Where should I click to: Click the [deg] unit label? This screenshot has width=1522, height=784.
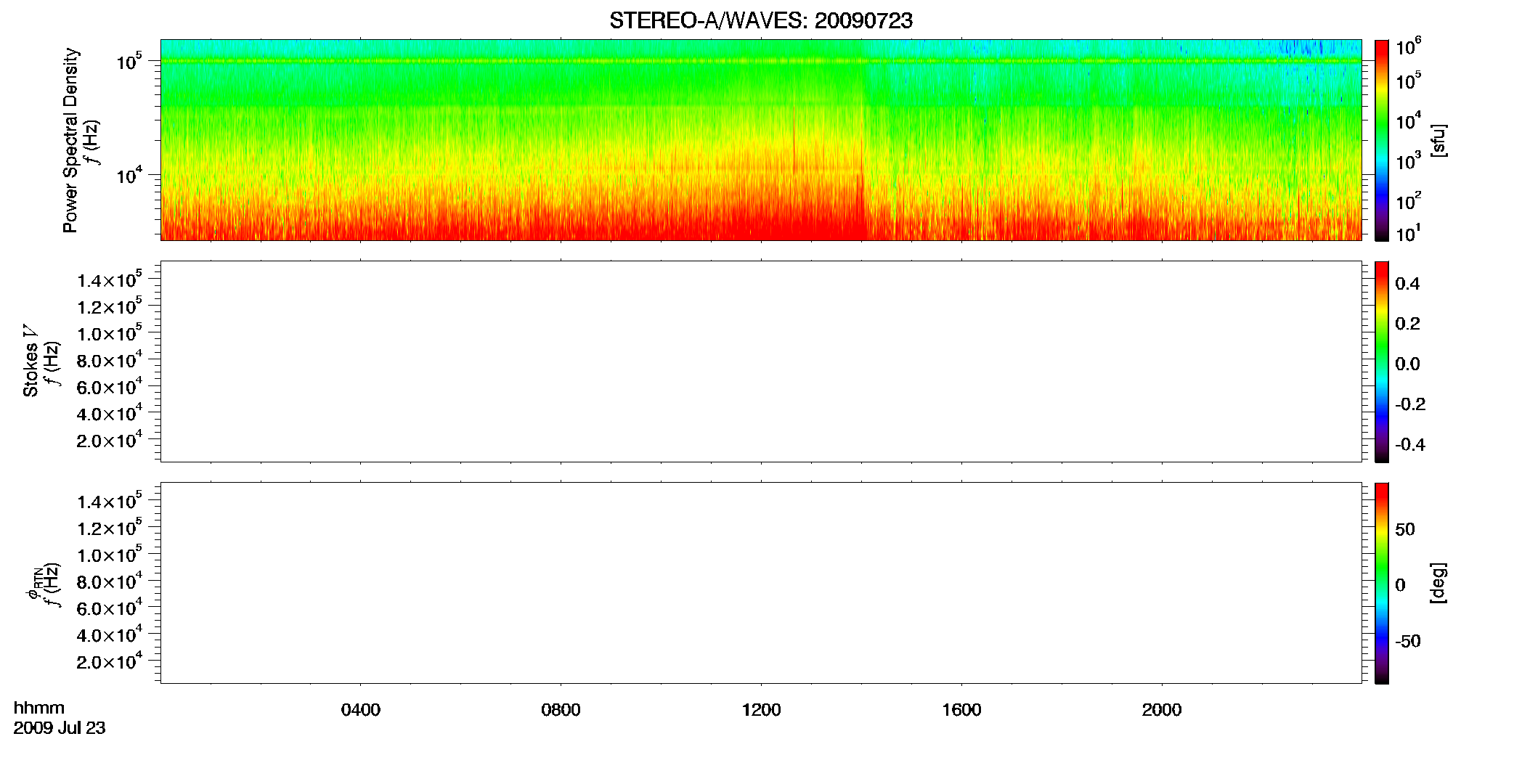pyautogui.click(x=1438, y=583)
